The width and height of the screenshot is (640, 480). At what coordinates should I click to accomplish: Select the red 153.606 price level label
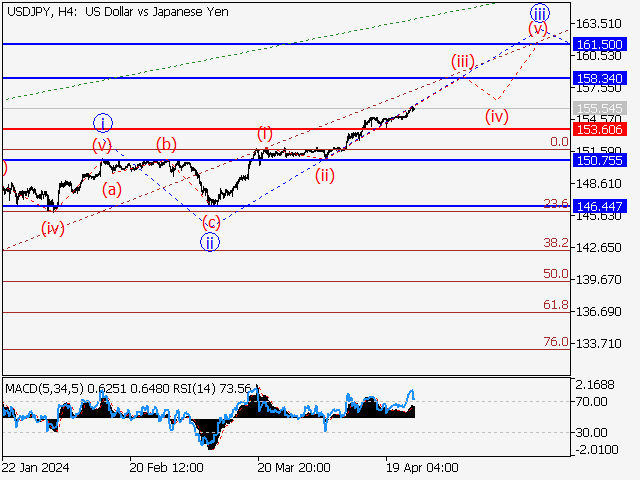click(x=599, y=129)
